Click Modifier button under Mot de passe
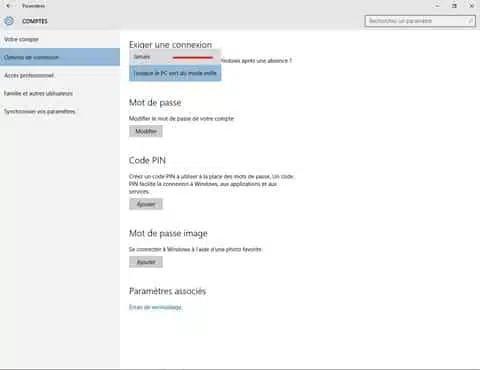 tap(146, 131)
